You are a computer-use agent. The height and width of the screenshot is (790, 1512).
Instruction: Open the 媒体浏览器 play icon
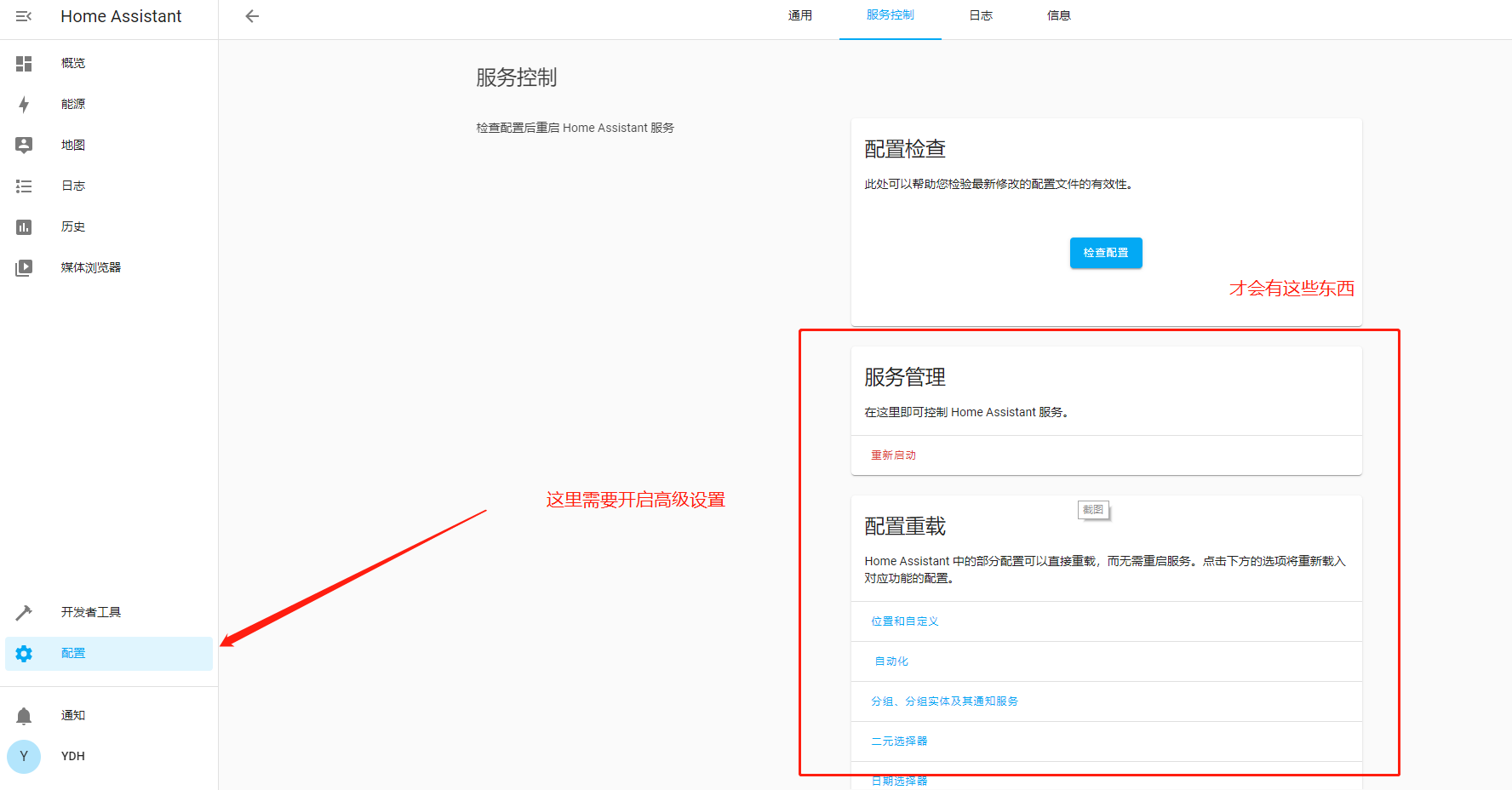pos(24,268)
